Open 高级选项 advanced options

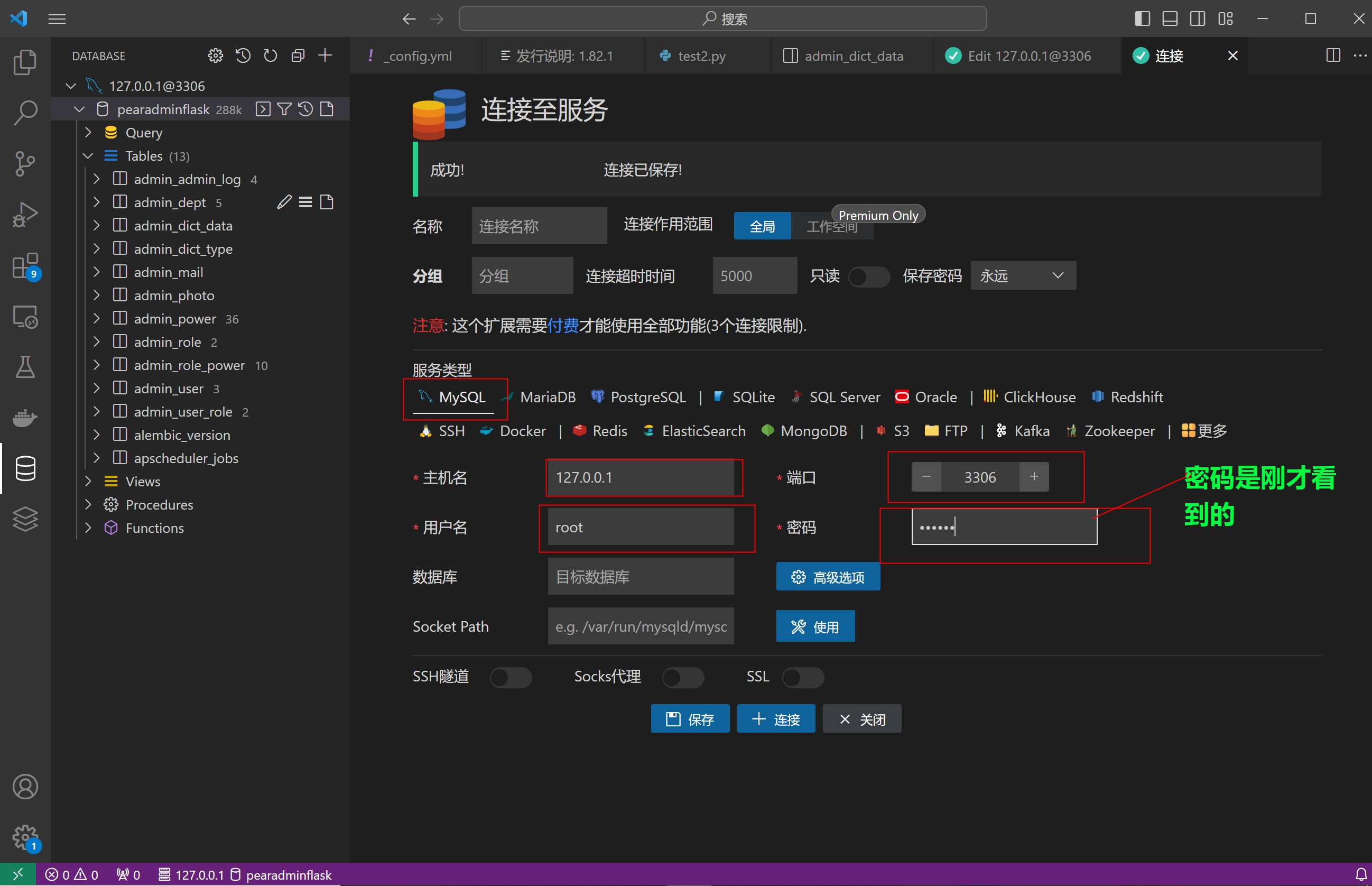(828, 577)
